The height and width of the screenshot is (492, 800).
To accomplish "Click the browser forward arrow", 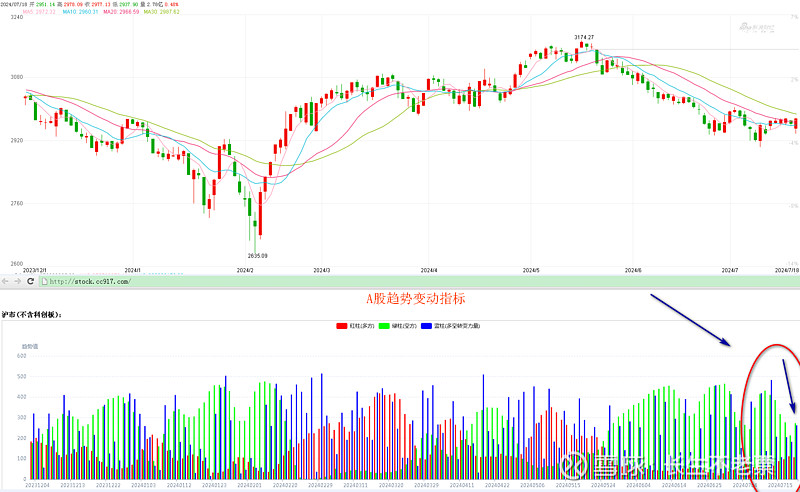I will tap(17, 282).
